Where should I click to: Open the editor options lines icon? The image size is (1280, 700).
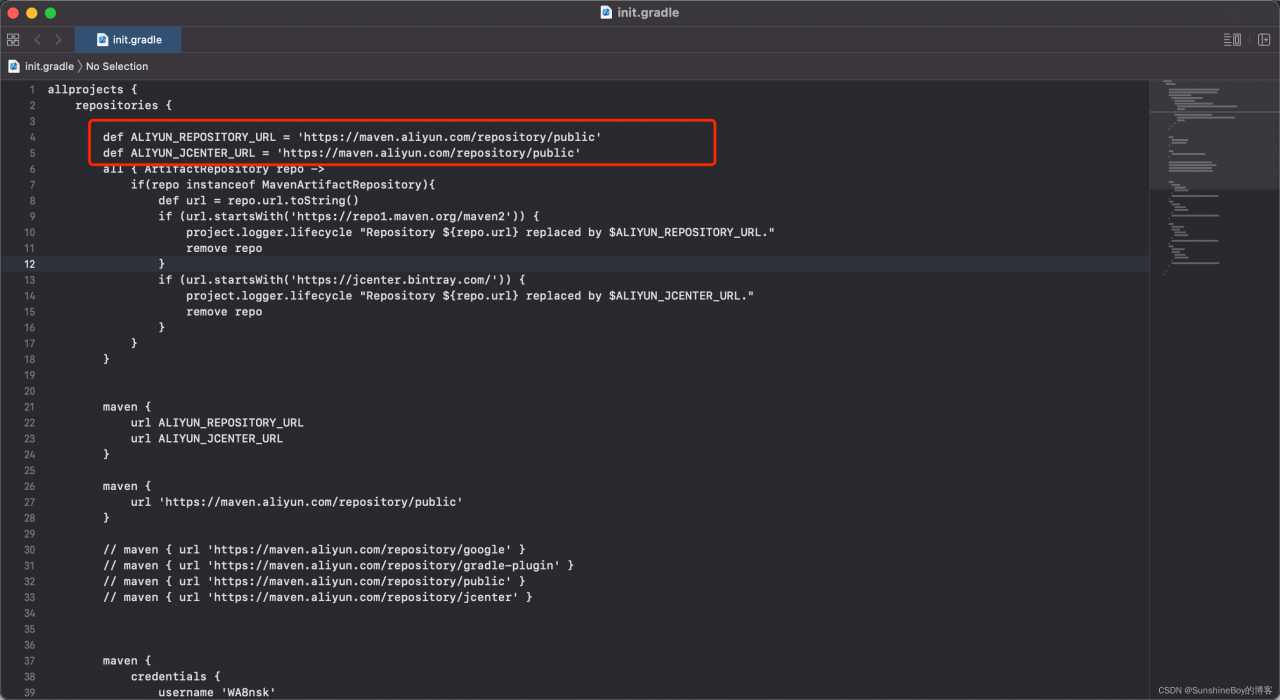[x=1232, y=40]
